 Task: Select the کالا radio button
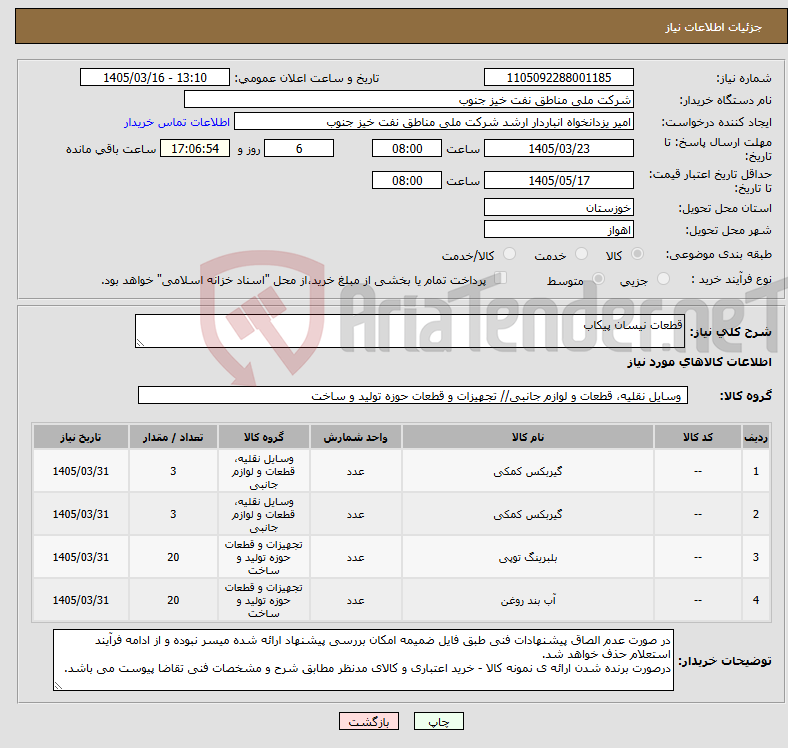point(637,254)
